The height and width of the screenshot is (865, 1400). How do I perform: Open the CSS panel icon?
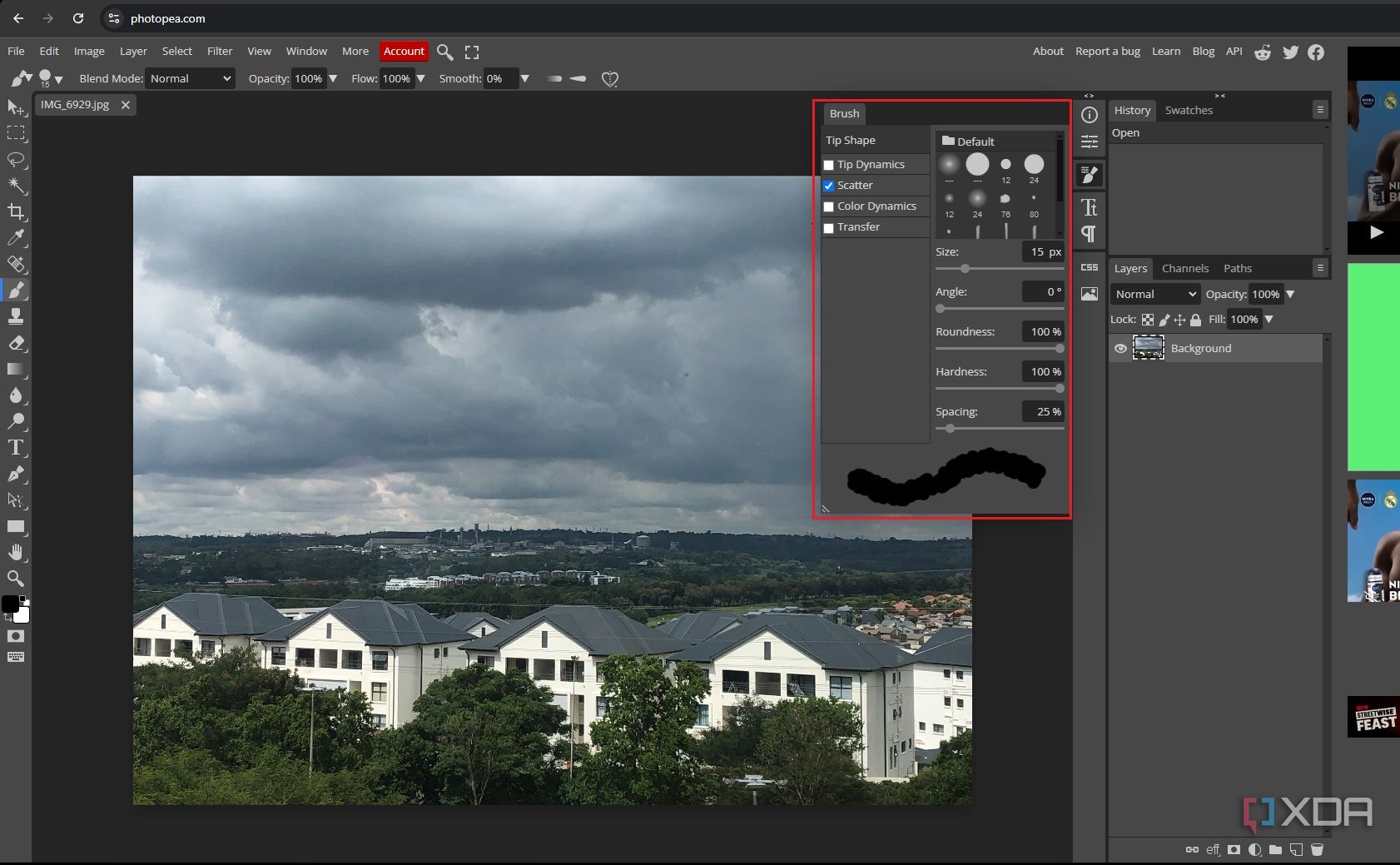pos(1089,267)
